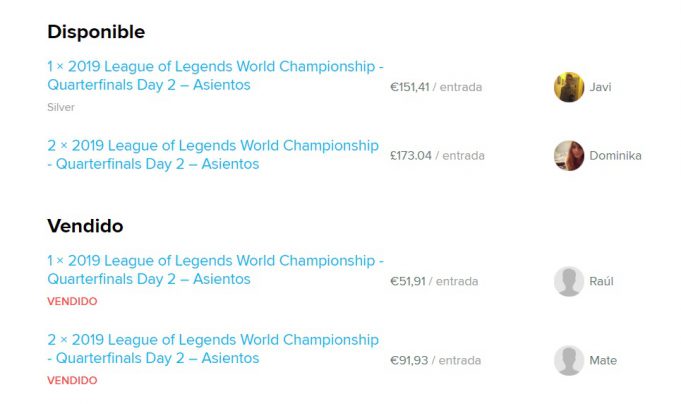Click the €151,41 / entrada price
Viewport: 681px width, 404px height.
[x=436, y=87]
